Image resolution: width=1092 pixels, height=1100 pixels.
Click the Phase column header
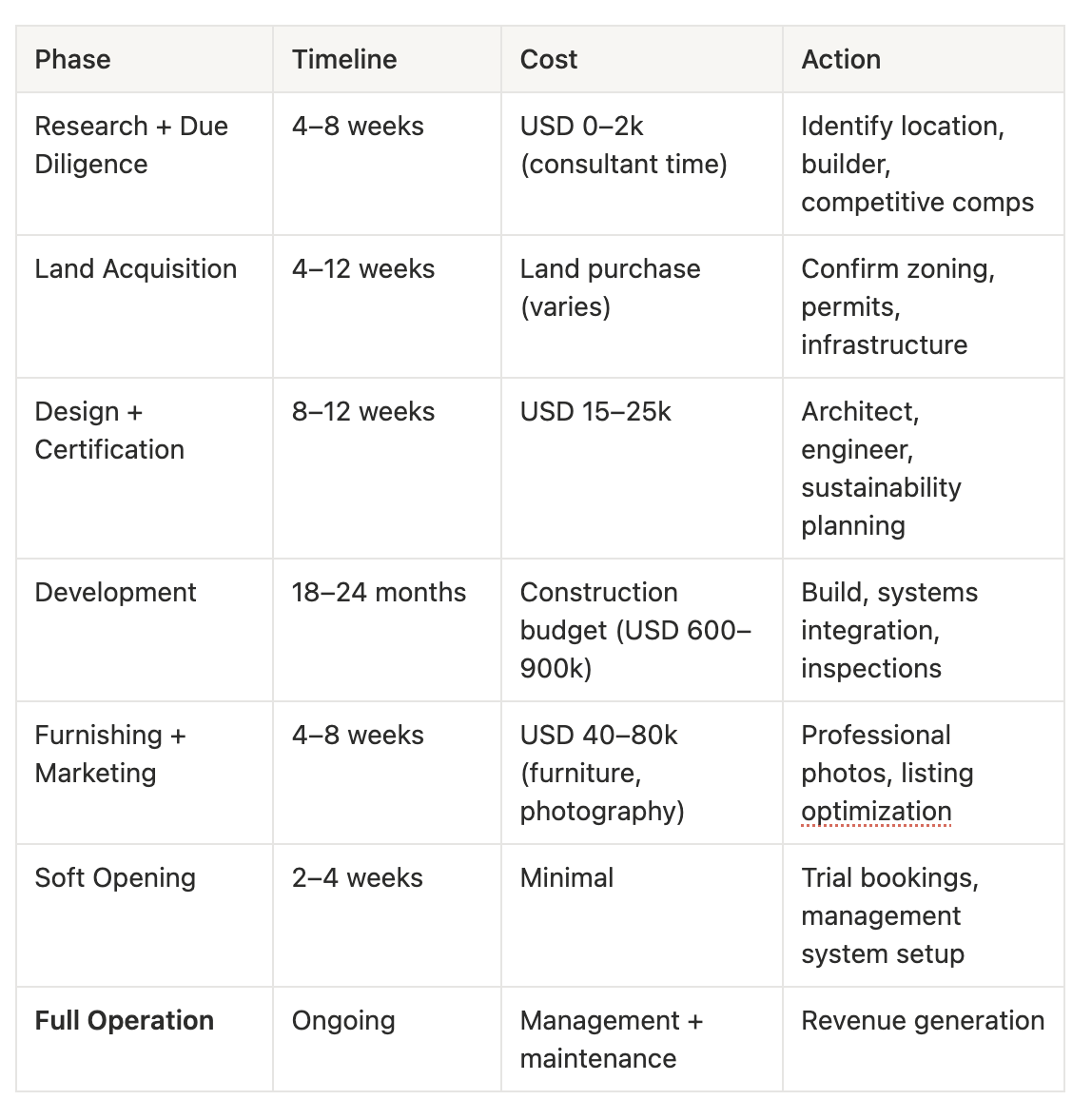click(145, 60)
